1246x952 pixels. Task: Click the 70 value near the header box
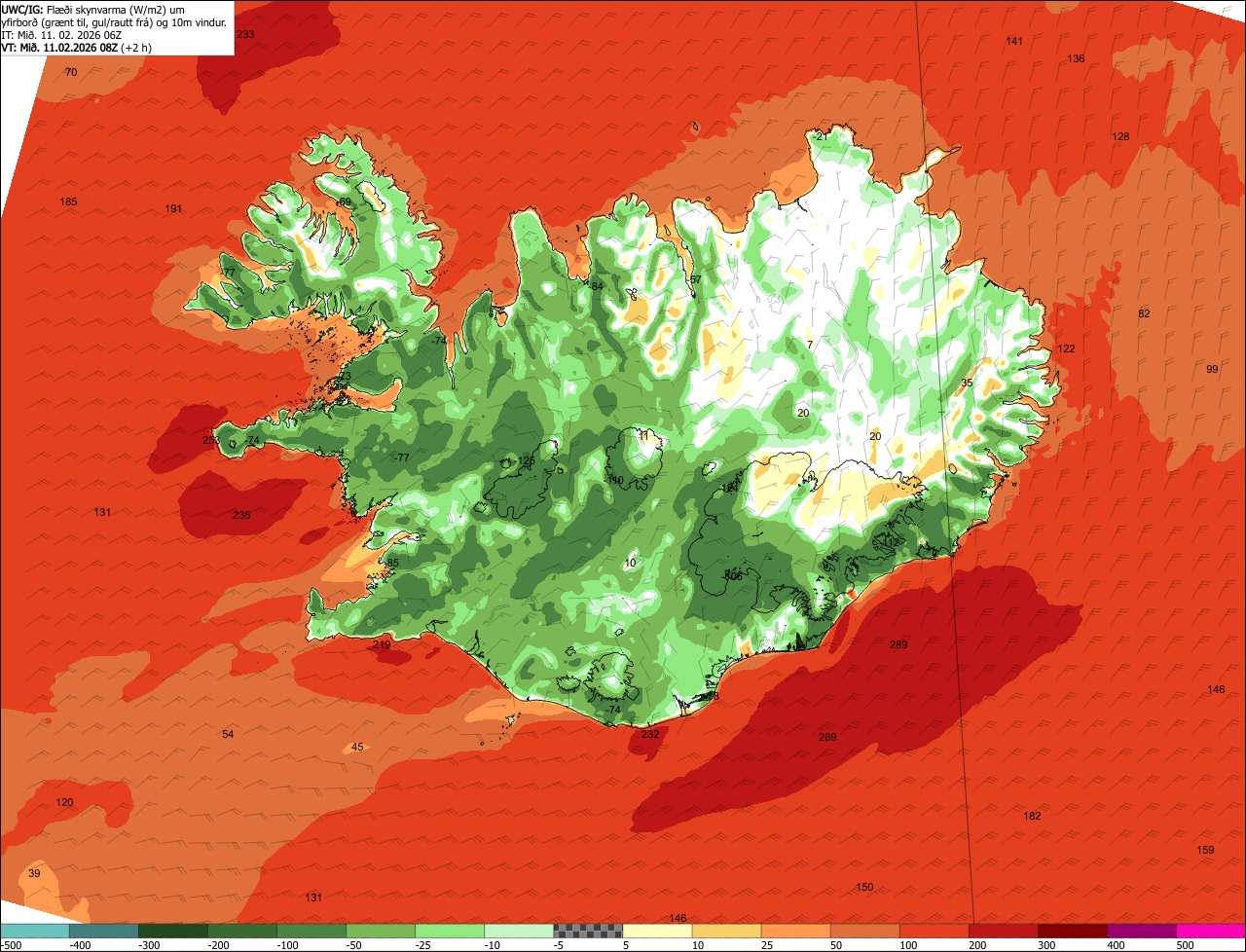[x=70, y=72]
